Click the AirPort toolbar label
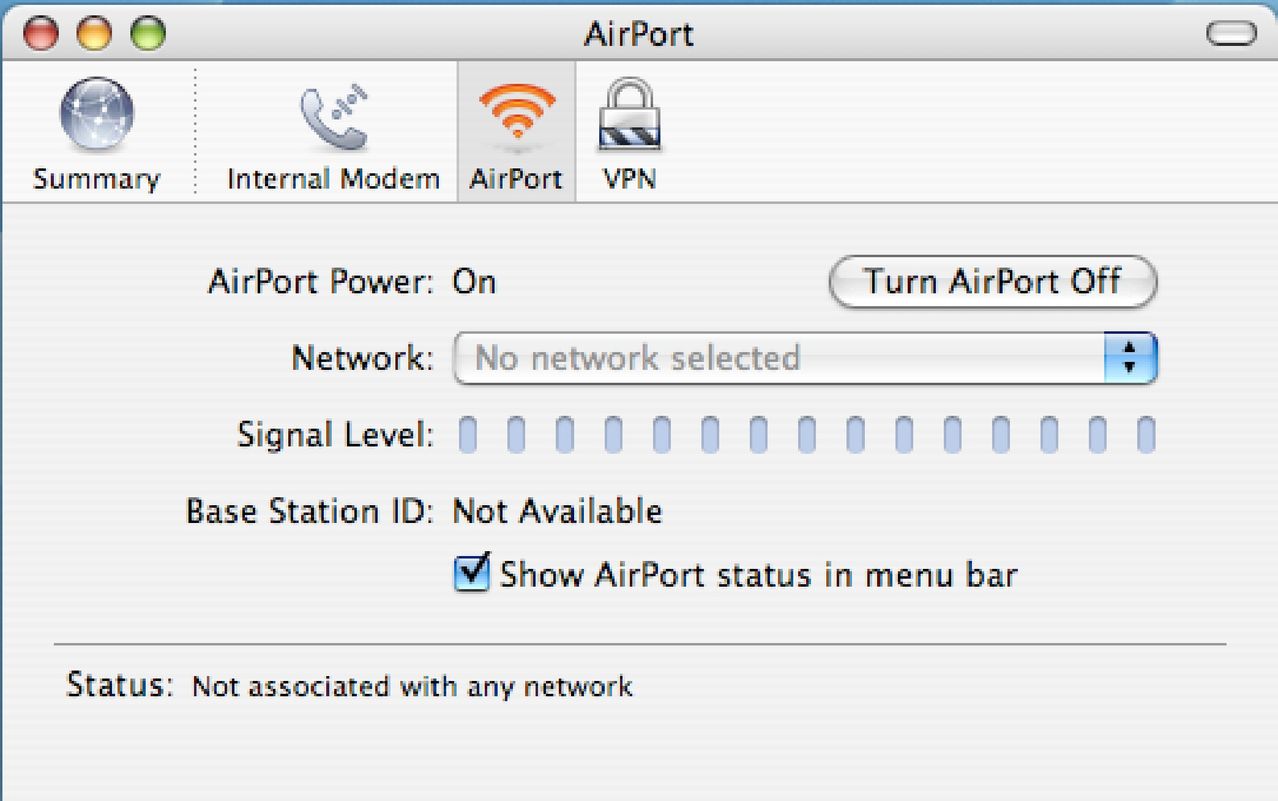 [x=516, y=180]
